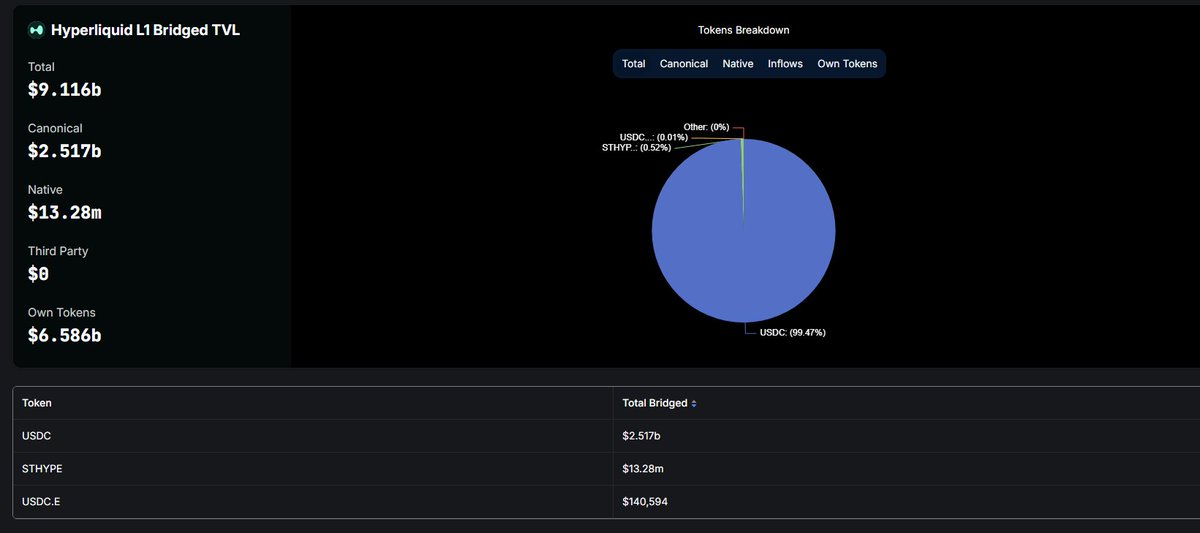Click the Canonical $2.517b sidebar value

(65, 151)
